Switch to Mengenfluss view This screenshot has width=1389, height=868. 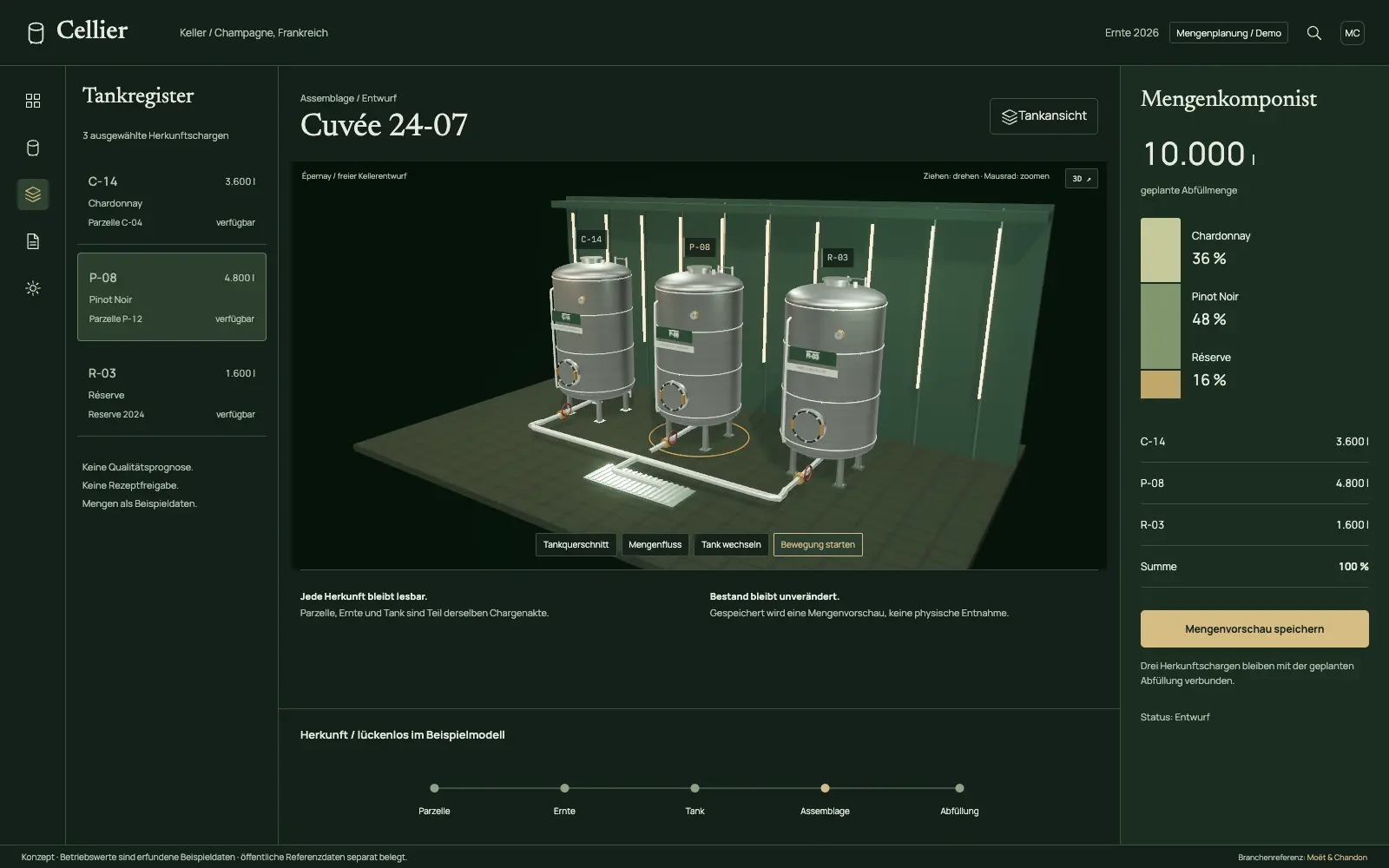655,545
